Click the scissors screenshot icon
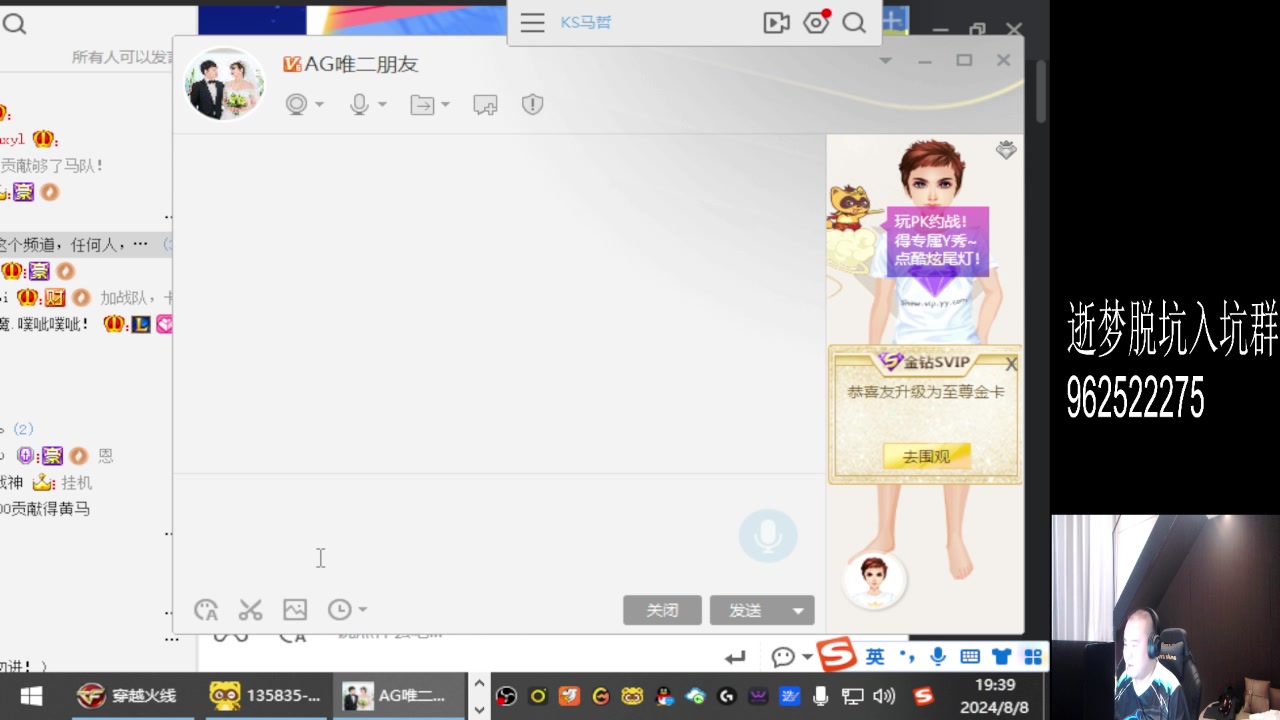 pyautogui.click(x=250, y=610)
